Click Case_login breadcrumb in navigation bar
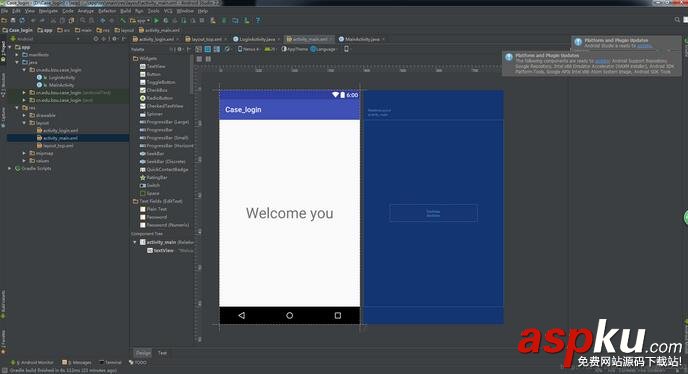 pos(18,30)
